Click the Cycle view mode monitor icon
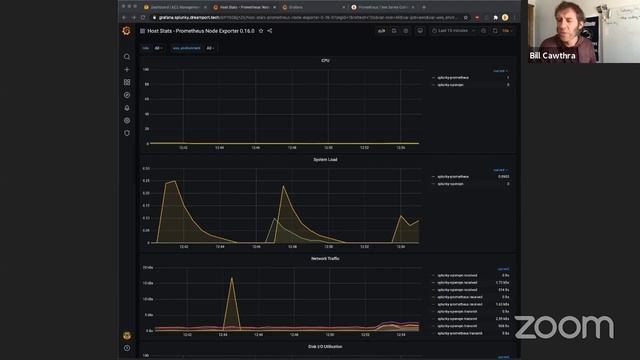The height and width of the screenshot is (360, 640). click(420, 31)
